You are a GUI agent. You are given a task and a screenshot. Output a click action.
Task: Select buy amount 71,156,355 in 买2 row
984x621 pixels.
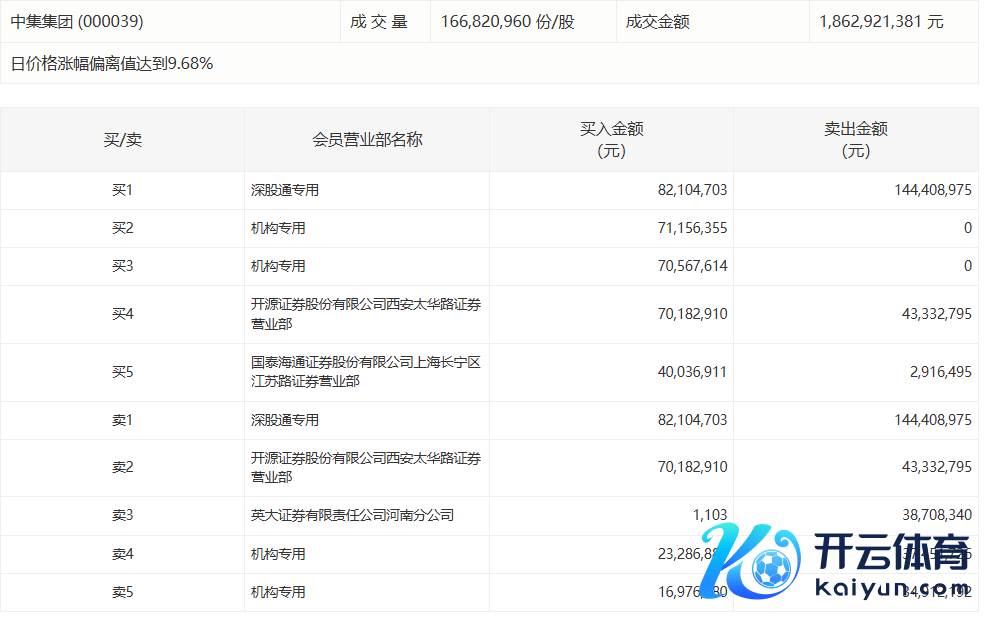point(686,228)
